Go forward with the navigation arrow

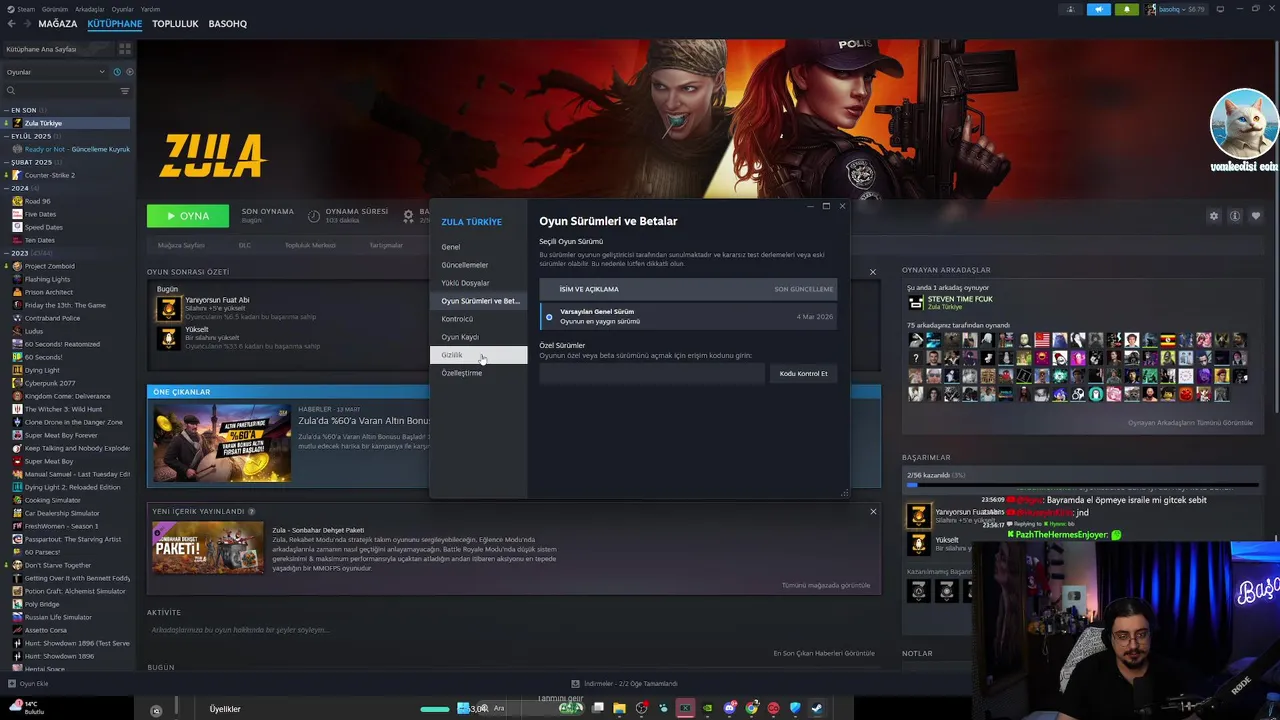27,24
